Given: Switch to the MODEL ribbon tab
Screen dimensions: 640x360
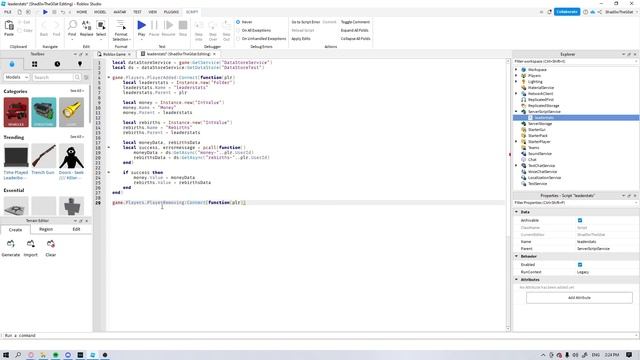Looking at the screenshot, I should [x=100, y=12].
